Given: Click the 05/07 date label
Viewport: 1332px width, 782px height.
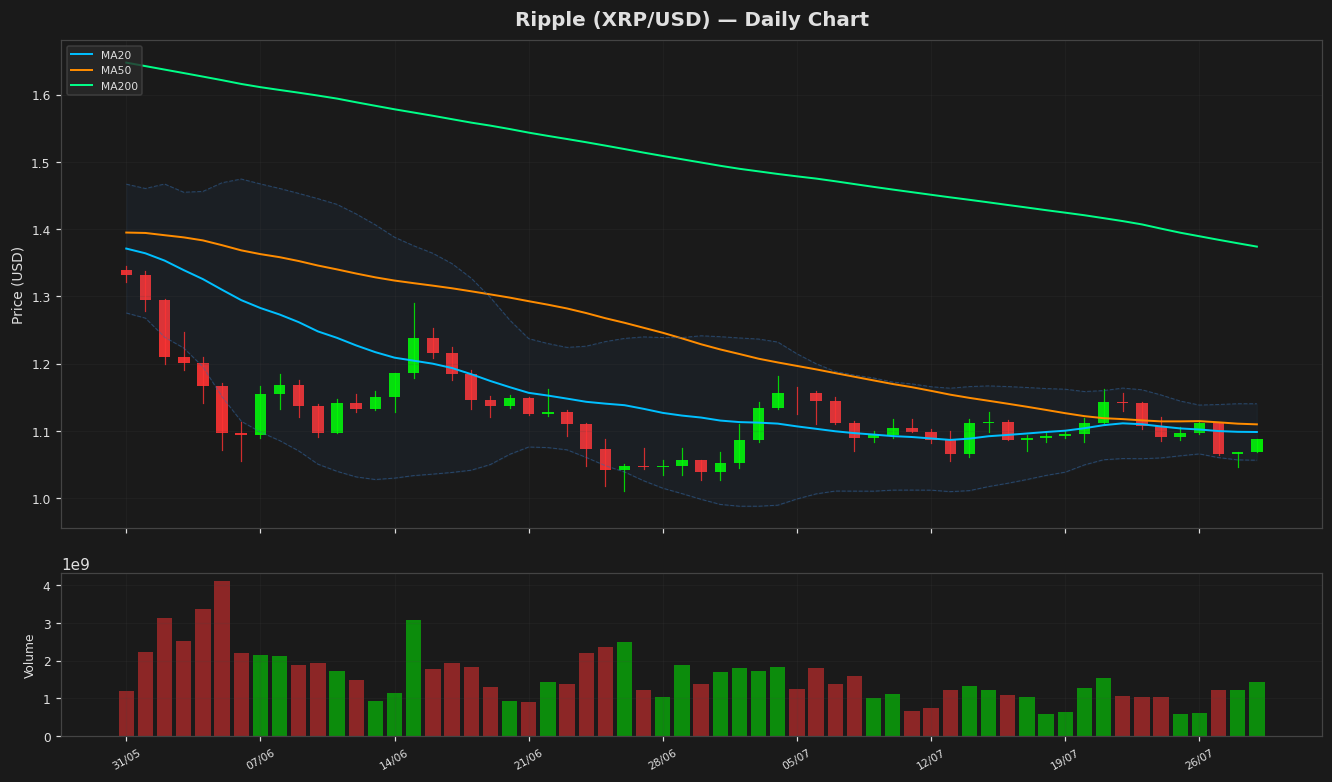Looking at the screenshot, I should click(797, 760).
